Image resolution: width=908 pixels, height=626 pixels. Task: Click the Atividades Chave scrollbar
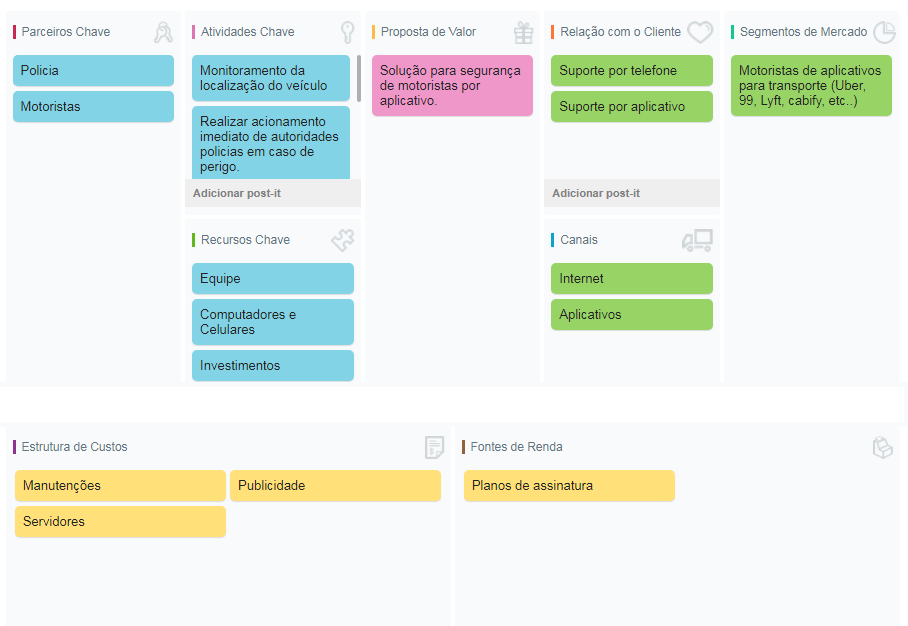tap(358, 78)
